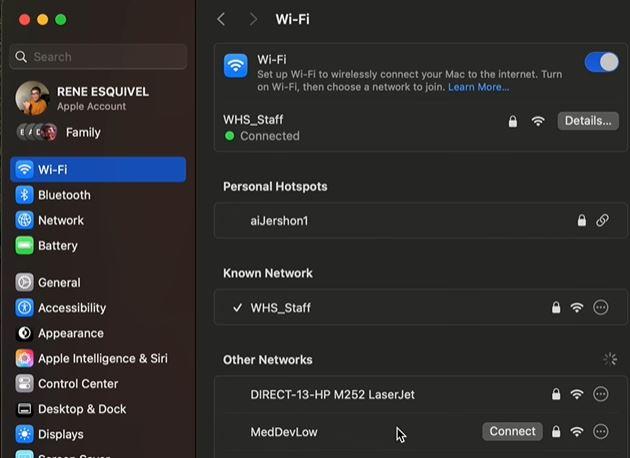Click the Network globe icon
Viewport: 630px width, 458px height.
pos(25,220)
